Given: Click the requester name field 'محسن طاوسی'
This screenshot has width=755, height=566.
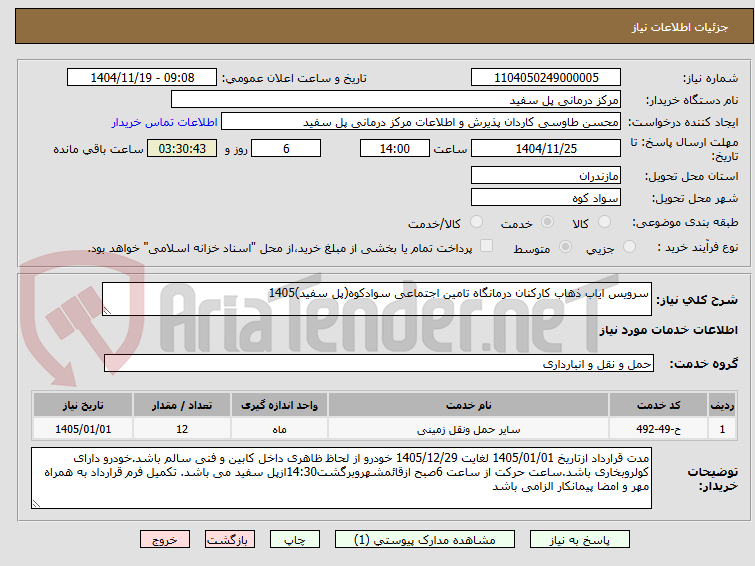Looking at the screenshot, I should (421, 122).
